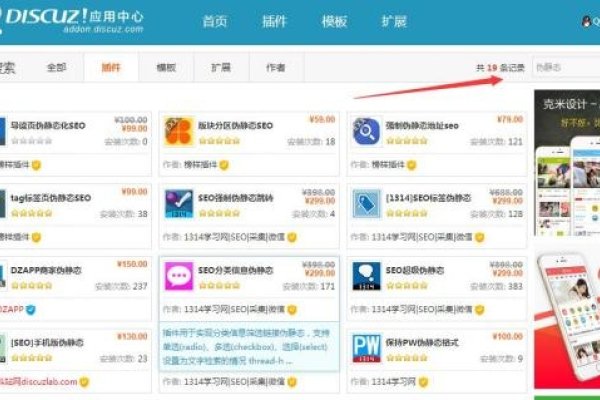
Task: Open the 强制伪静态地址seo plugin title
Action: [422, 126]
